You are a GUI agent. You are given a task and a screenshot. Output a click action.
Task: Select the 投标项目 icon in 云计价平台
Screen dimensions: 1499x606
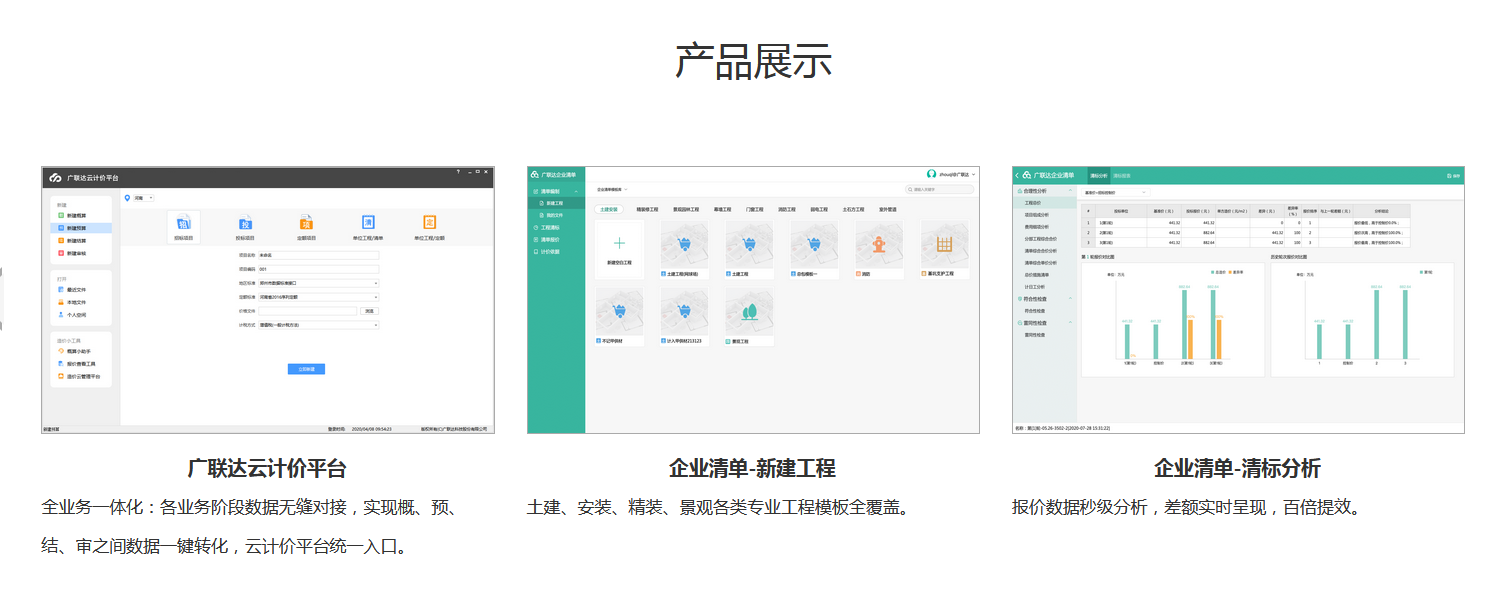(245, 223)
